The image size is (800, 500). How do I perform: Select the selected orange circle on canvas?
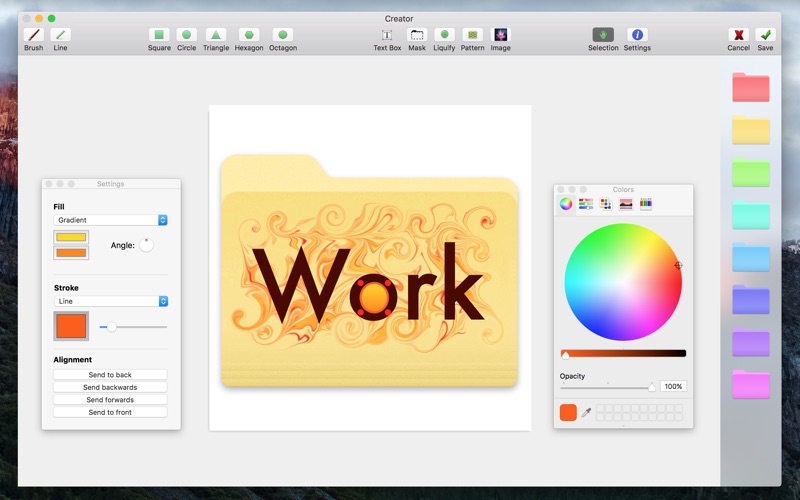(374, 296)
